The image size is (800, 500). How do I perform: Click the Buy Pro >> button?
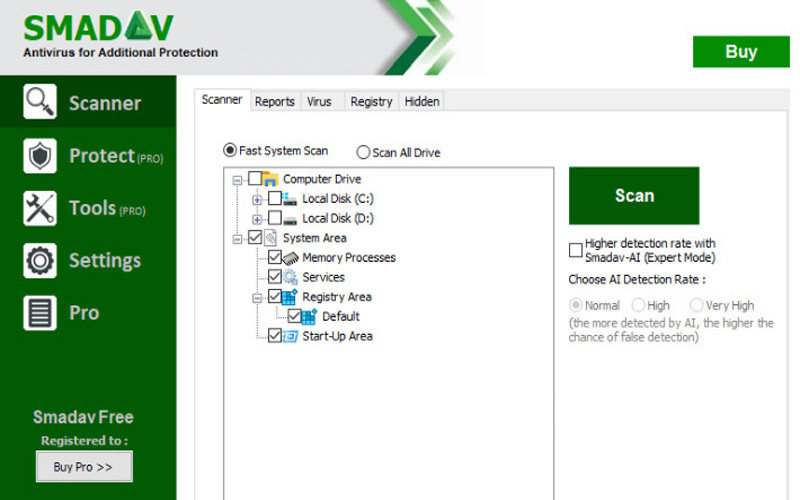tap(84, 466)
